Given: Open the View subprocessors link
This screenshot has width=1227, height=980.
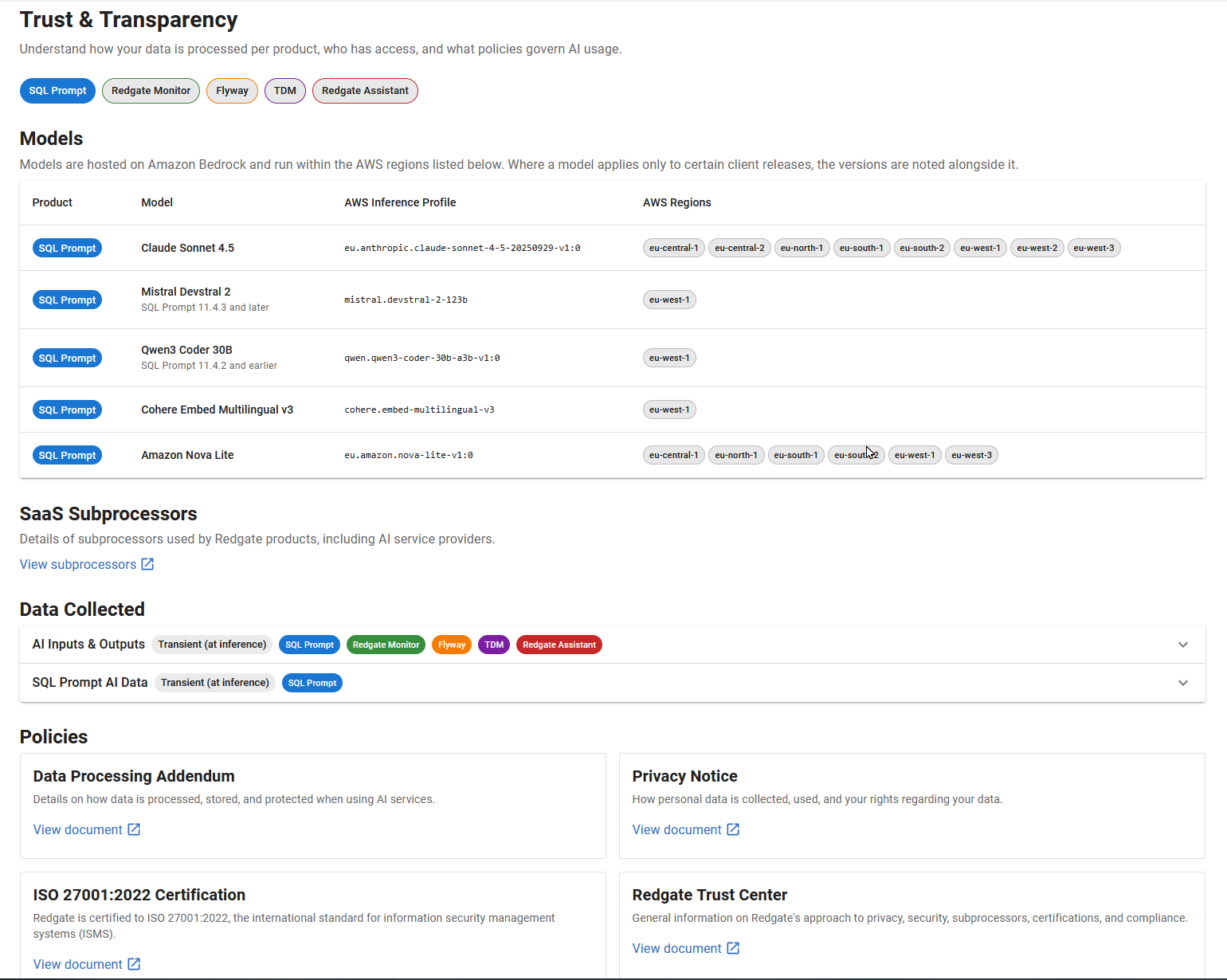Looking at the screenshot, I should point(87,564).
